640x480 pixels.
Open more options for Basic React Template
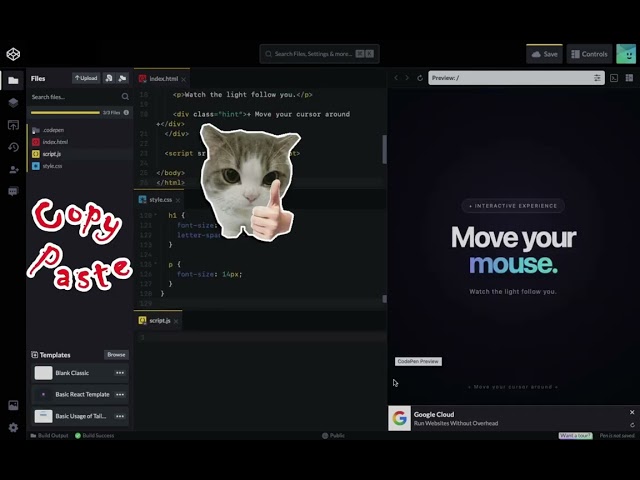pos(120,394)
